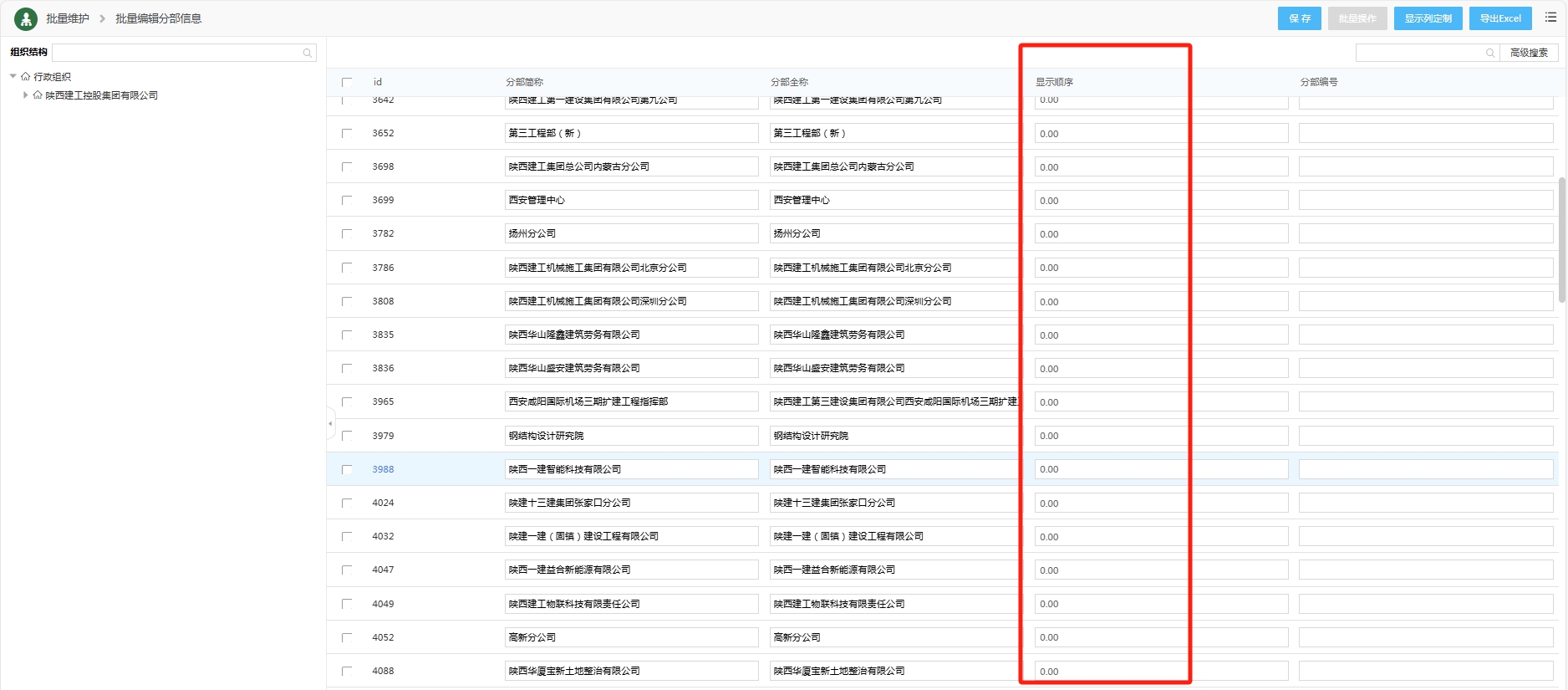
Task: Click the 导出Excel button
Action: pyautogui.click(x=1500, y=18)
